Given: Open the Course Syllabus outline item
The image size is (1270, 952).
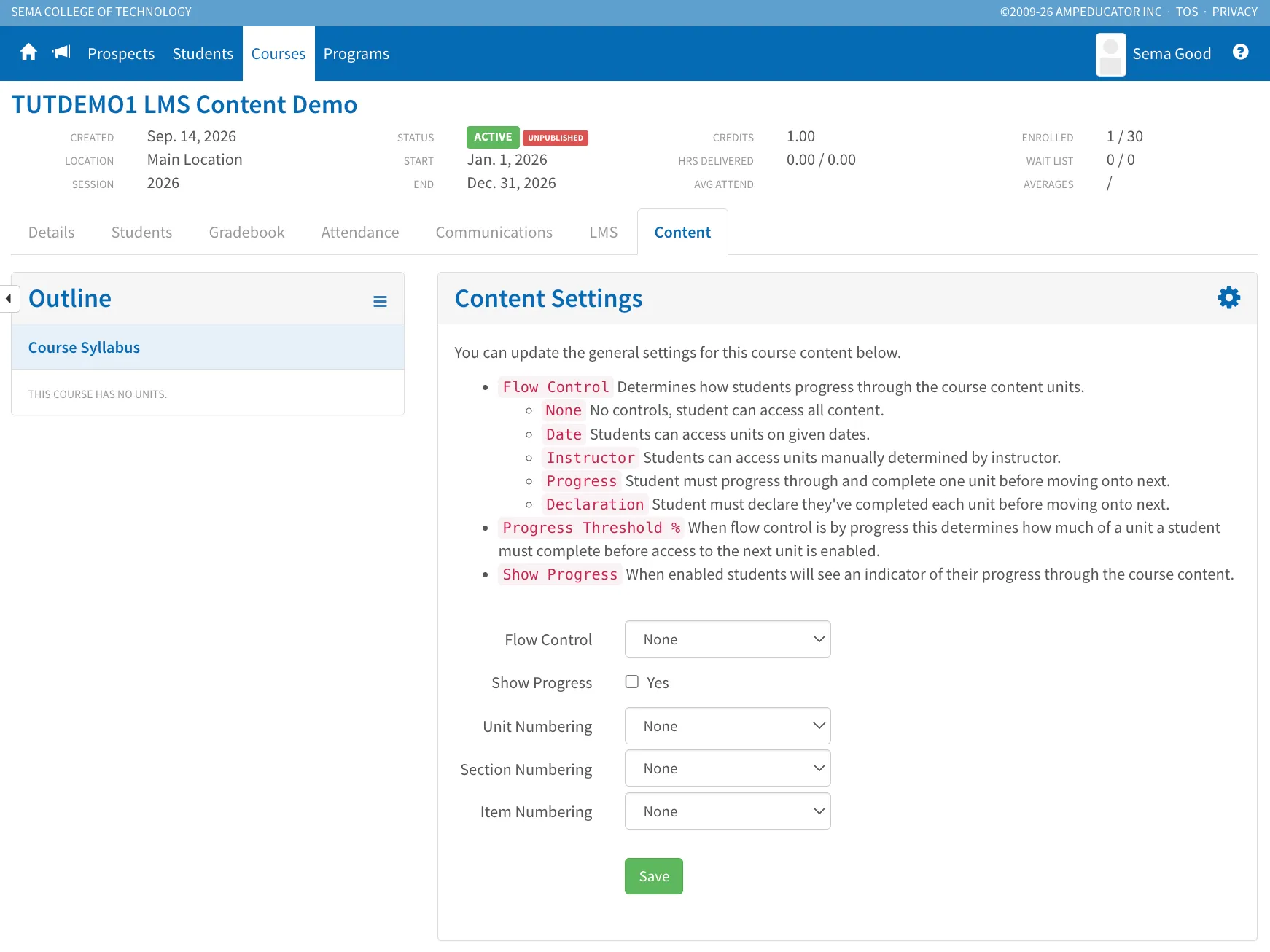Looking at the screenshot, I should coord(208,348).
